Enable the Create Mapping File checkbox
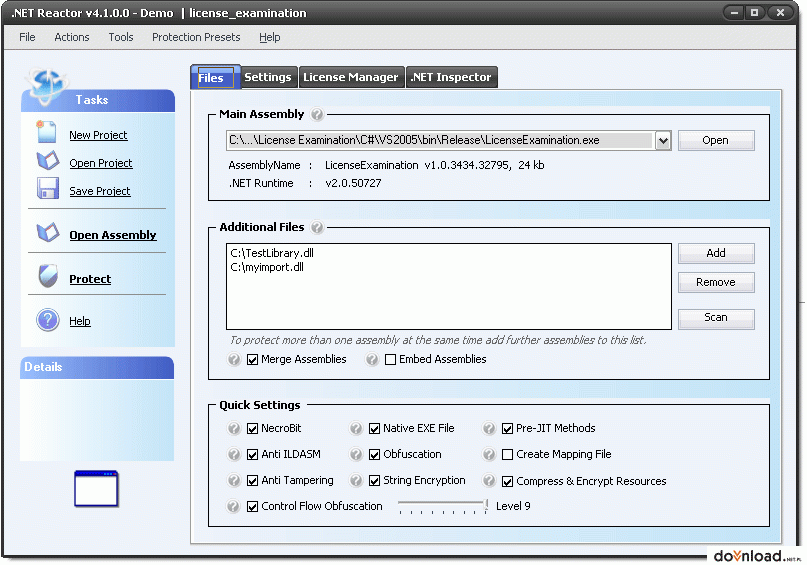This screenshot has width=807, height=565. point(507,455)
